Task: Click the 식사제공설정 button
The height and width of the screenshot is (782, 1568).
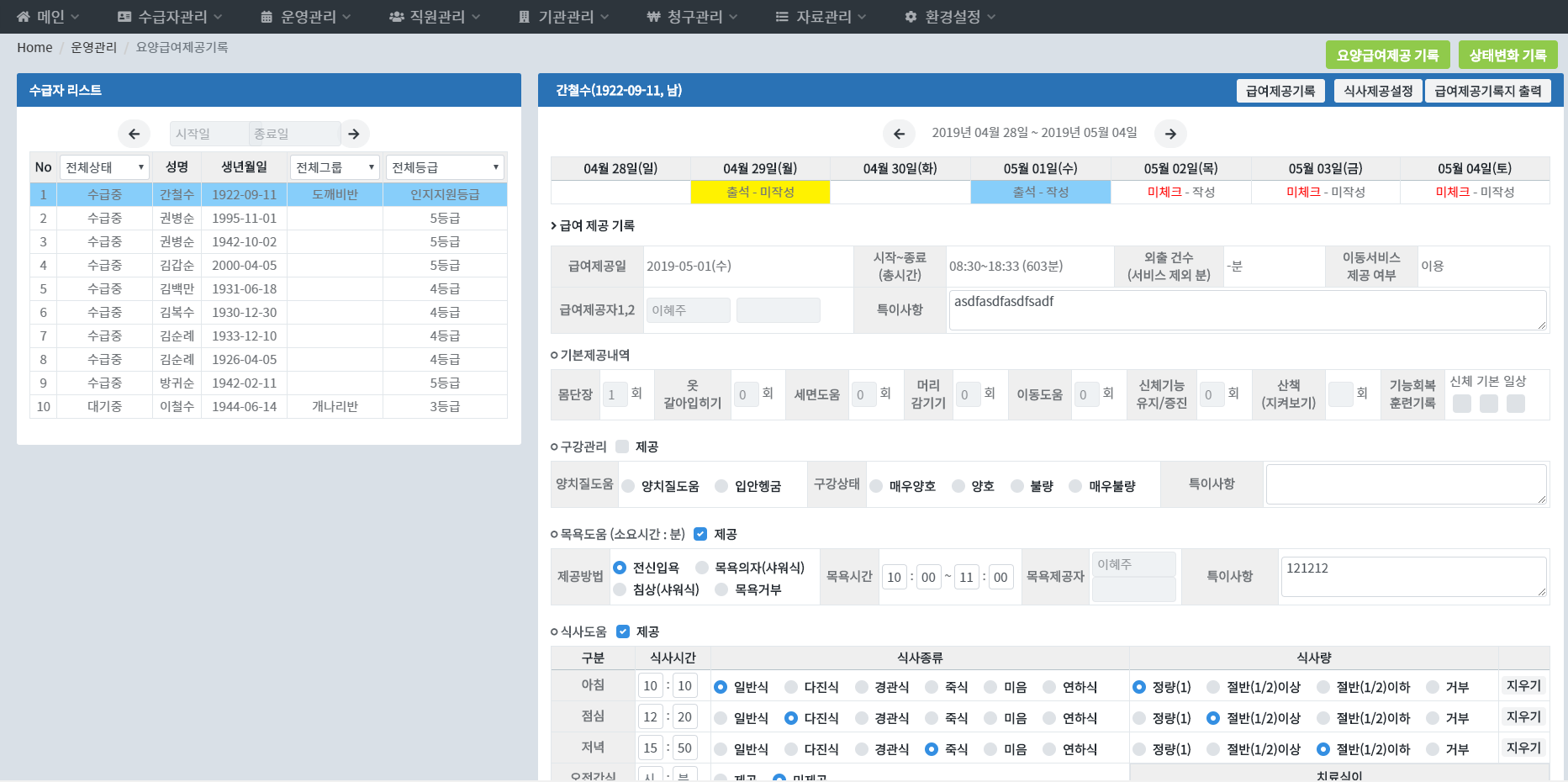Action: (1377, 91)
